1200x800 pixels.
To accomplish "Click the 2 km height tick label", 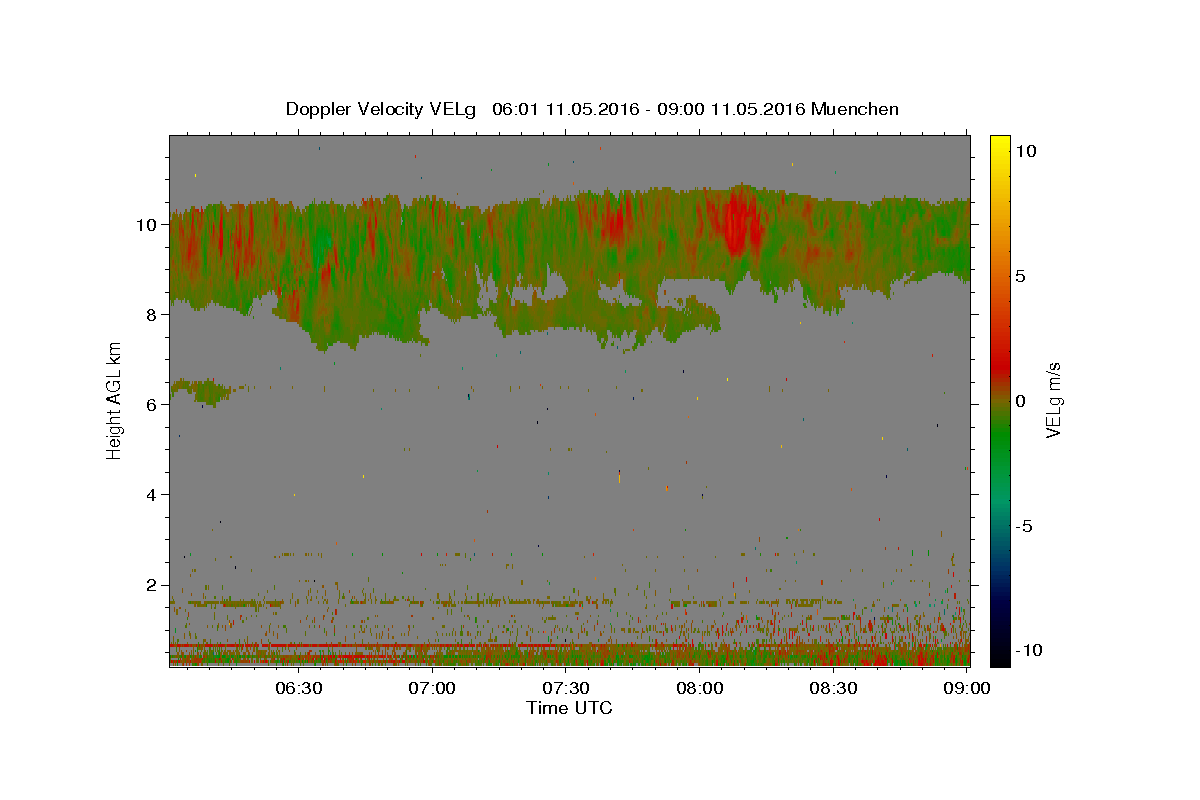I will (x=151, y=585).
